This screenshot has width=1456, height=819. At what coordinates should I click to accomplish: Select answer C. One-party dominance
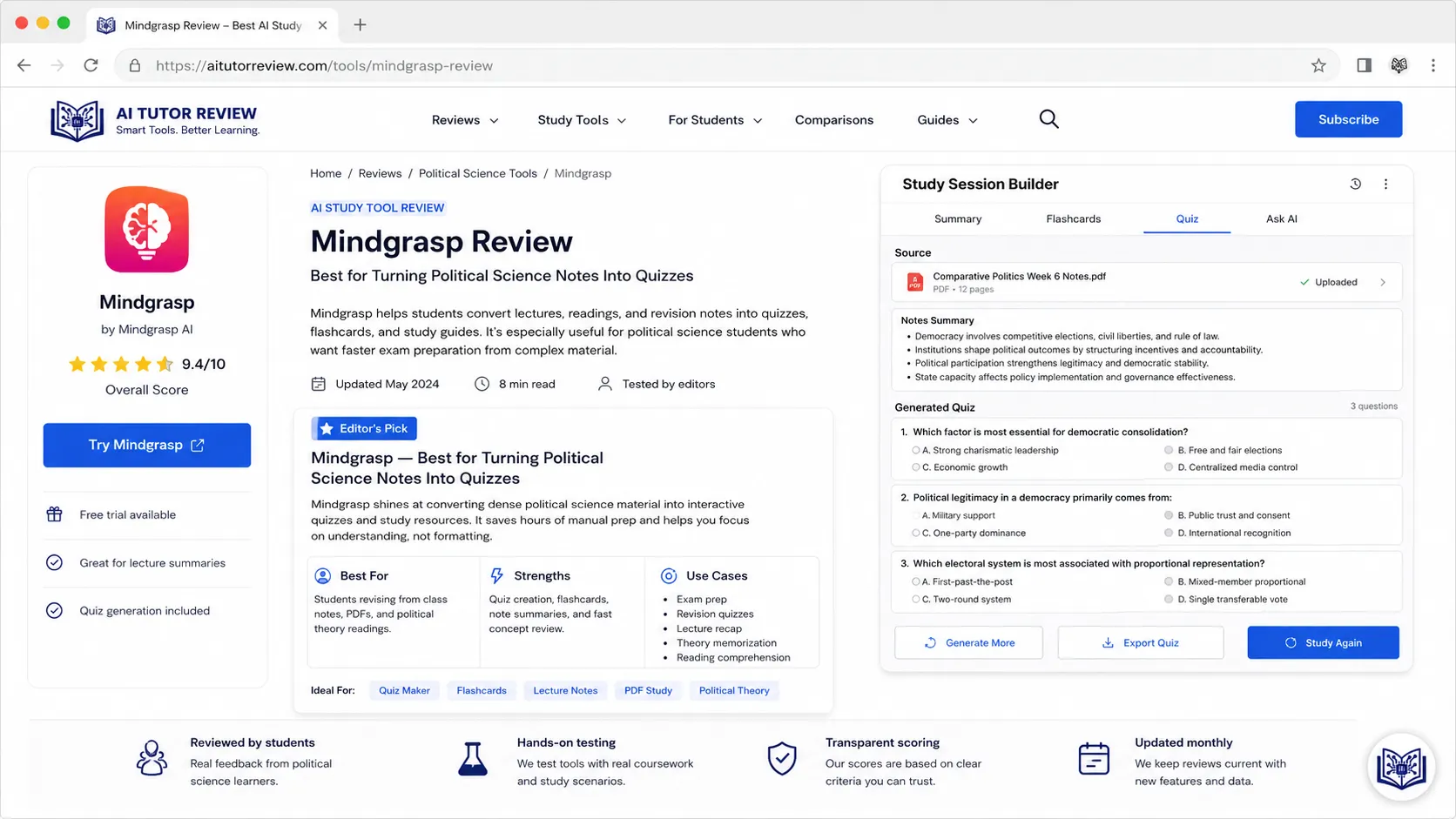(968, 533)
